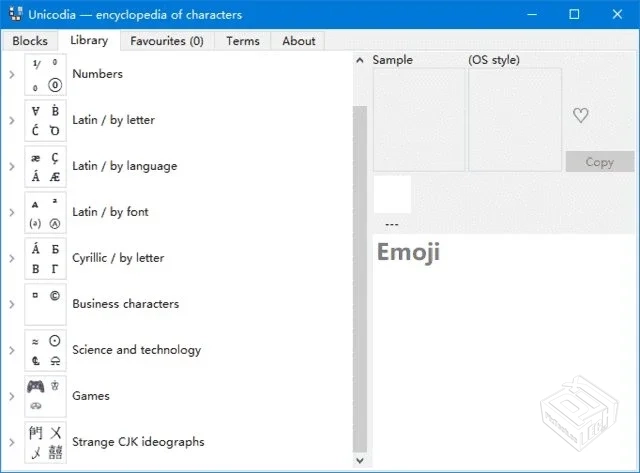Click the Latin by language thumbnail icon

click(x=45, y=167)
